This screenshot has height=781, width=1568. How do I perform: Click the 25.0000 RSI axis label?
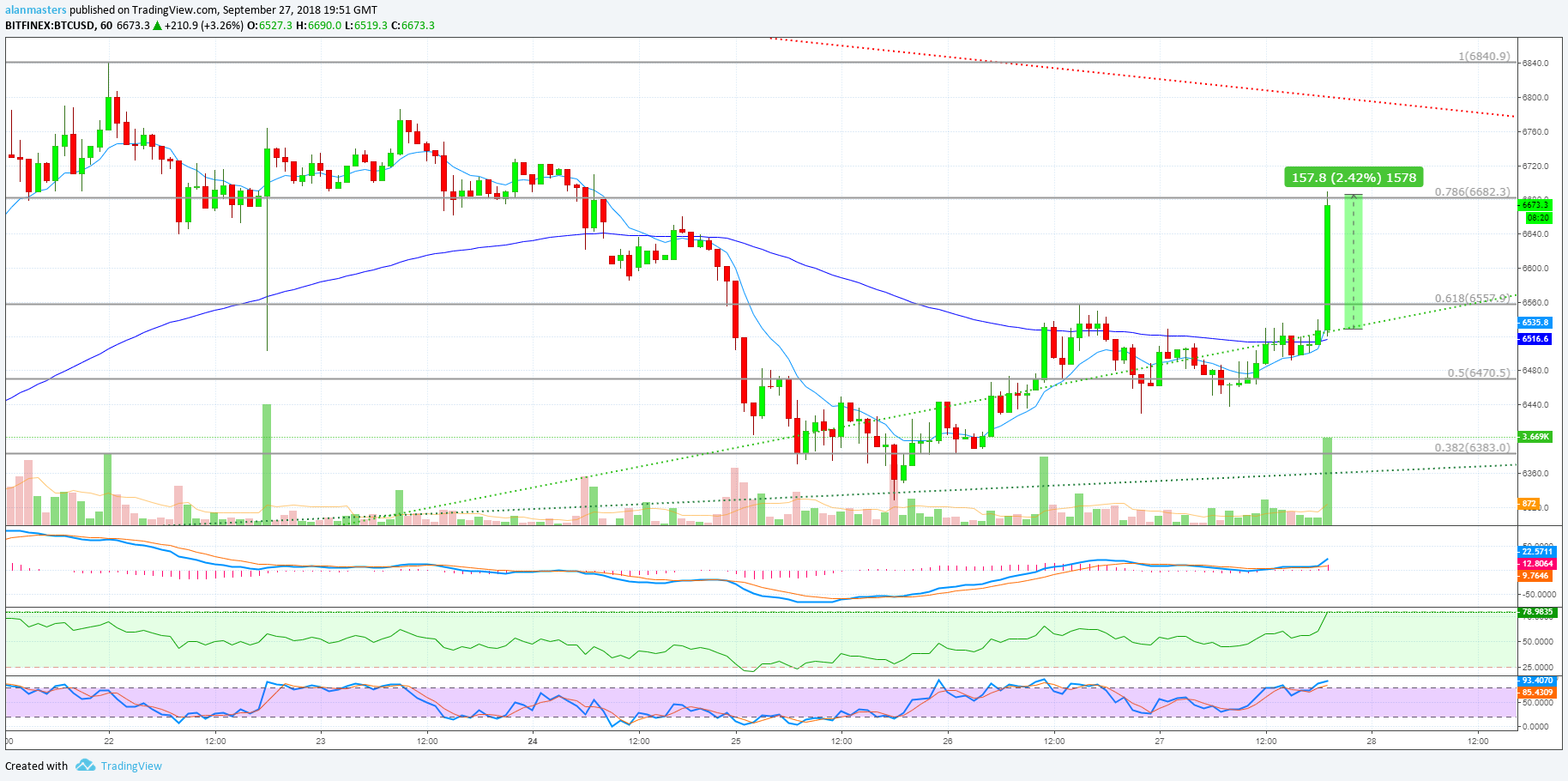coord(1537,667)
